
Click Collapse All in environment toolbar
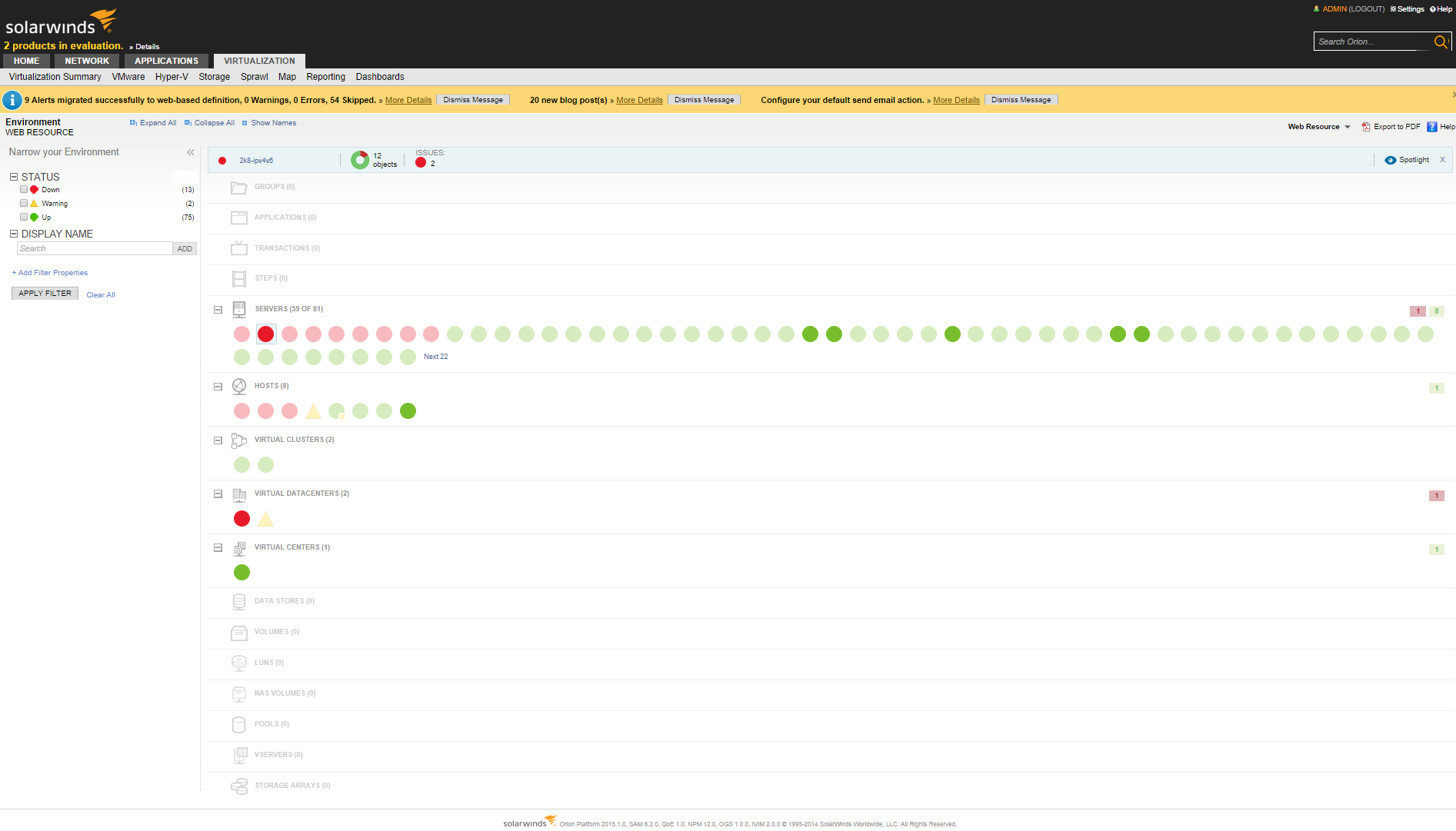coord(209,123)
